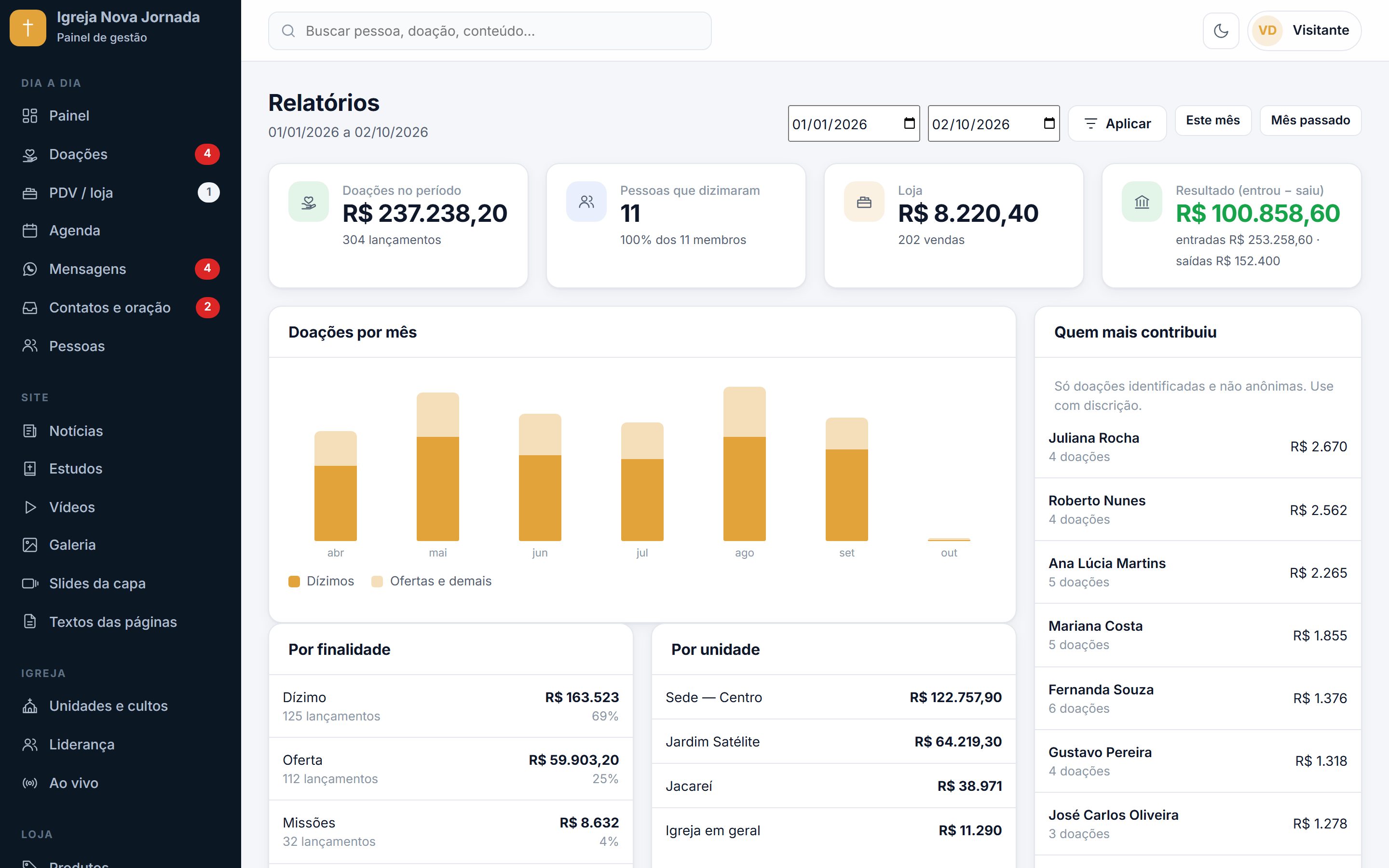Click Roberto Nunes contributor row
This screenshot has height=868, width=1389.
pos(1198,510)
